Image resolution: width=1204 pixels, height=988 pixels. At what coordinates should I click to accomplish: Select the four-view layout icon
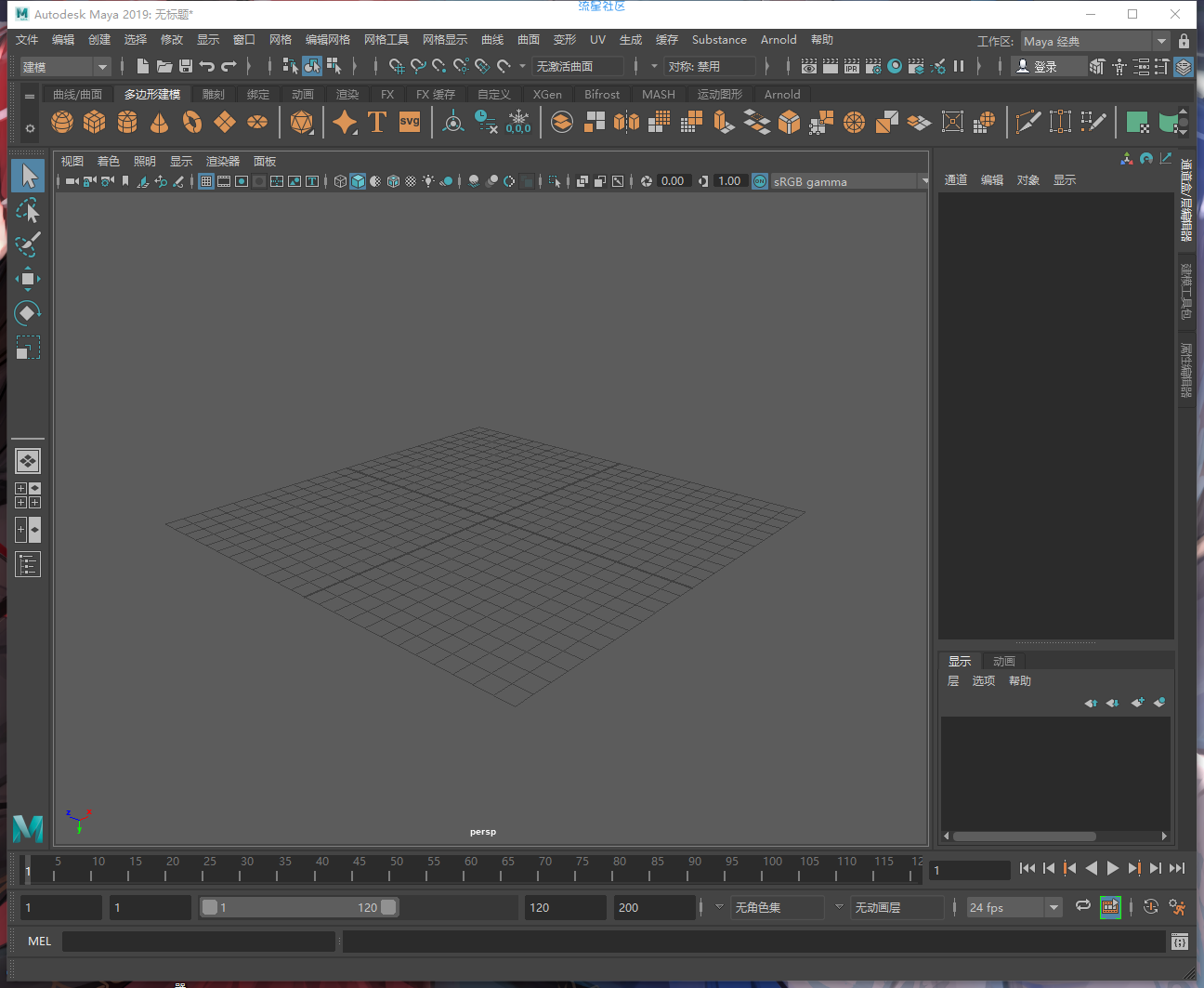pyautogui.click(x=28, y=495)
